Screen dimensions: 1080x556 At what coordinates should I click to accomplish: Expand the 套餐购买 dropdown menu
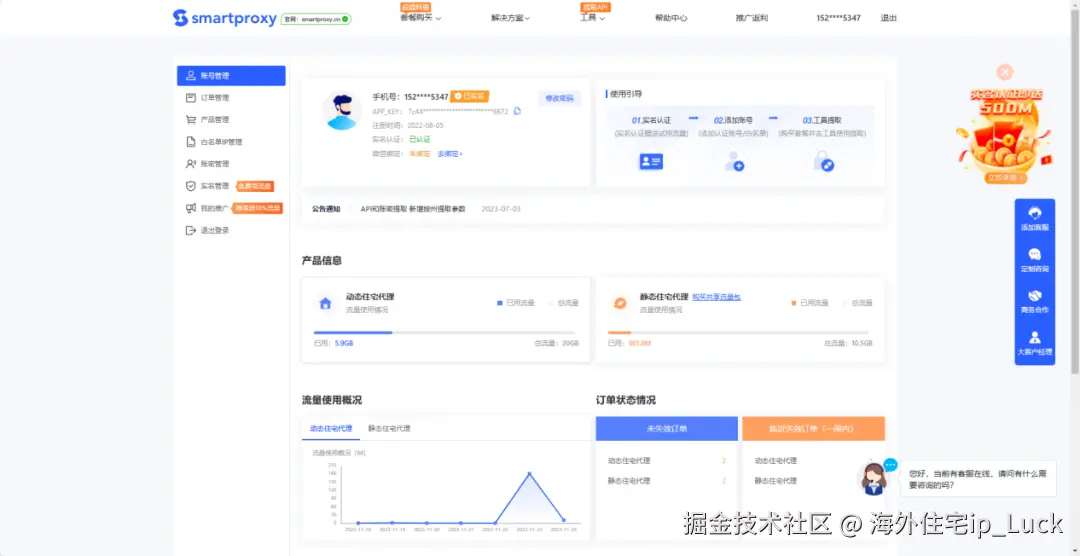pyautogui.click(x=420, y=18)
